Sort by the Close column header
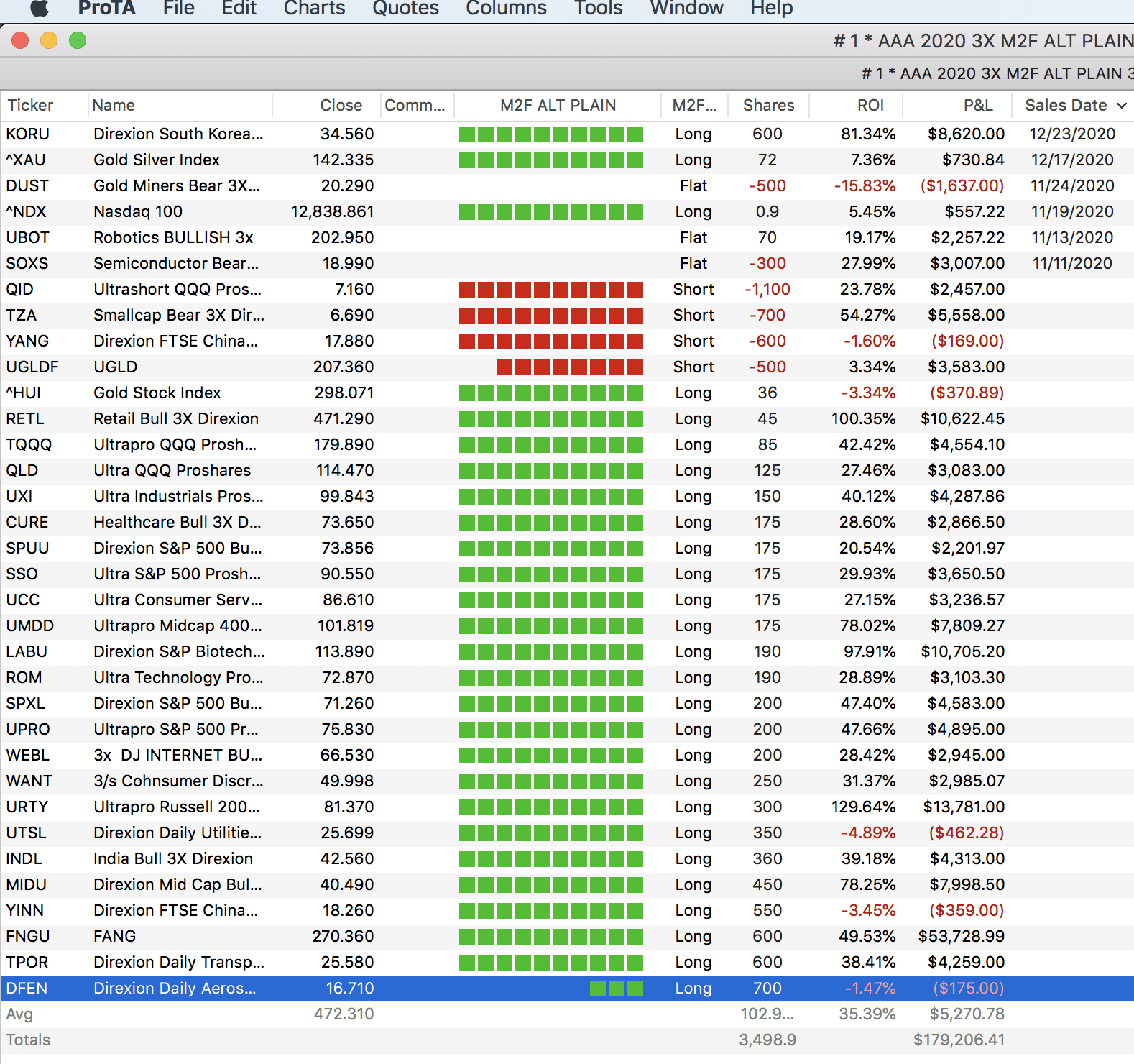 pos(341,105)
